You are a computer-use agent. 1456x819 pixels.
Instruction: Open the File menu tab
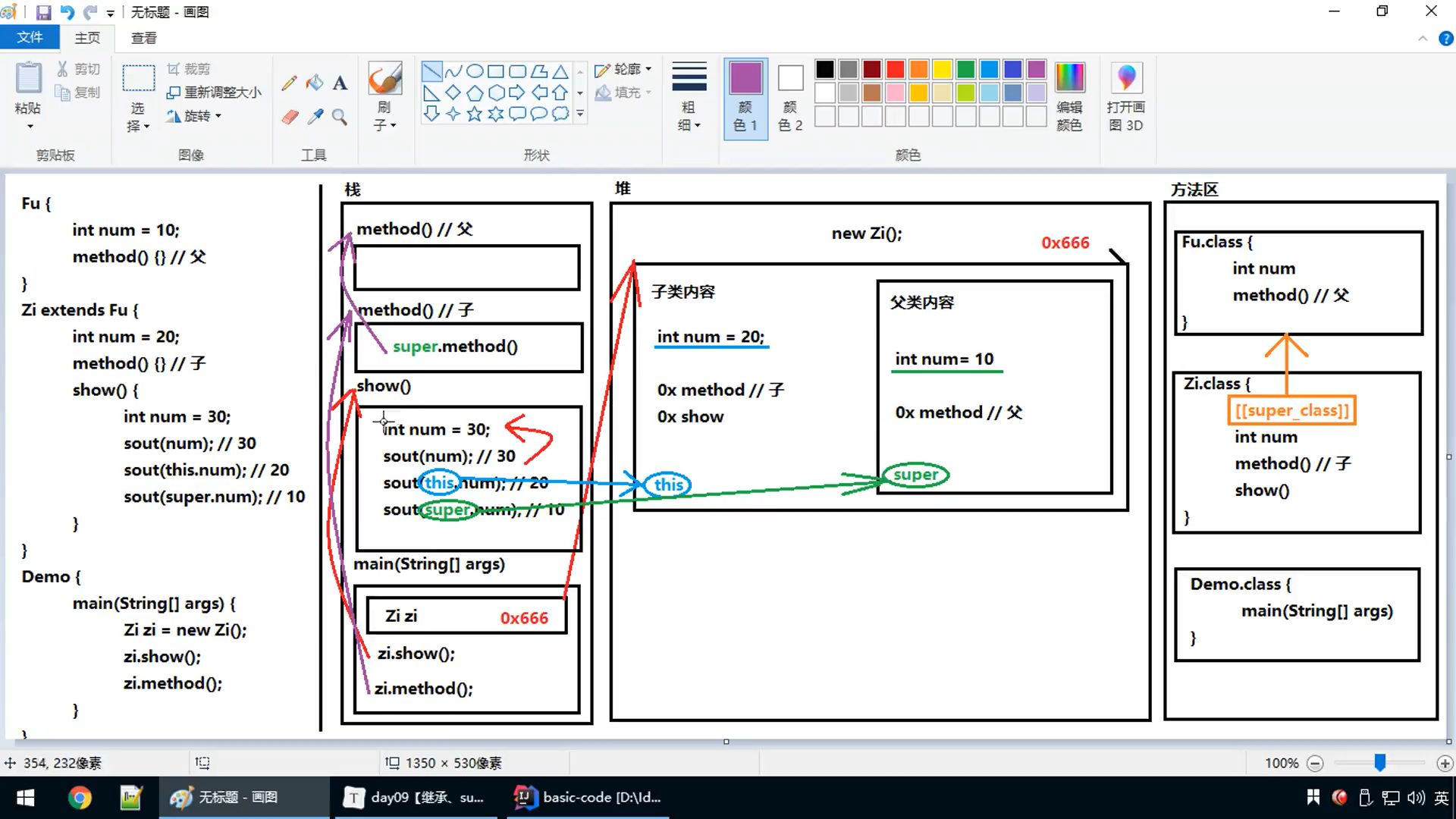(30, 37)
